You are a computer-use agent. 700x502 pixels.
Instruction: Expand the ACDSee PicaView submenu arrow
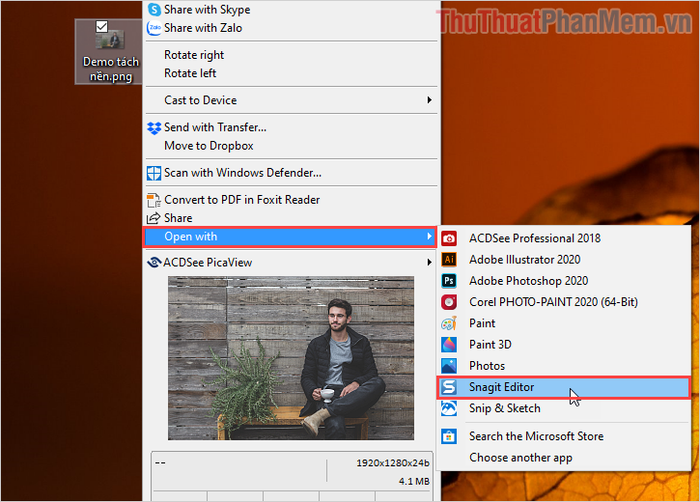click(429, 262)
